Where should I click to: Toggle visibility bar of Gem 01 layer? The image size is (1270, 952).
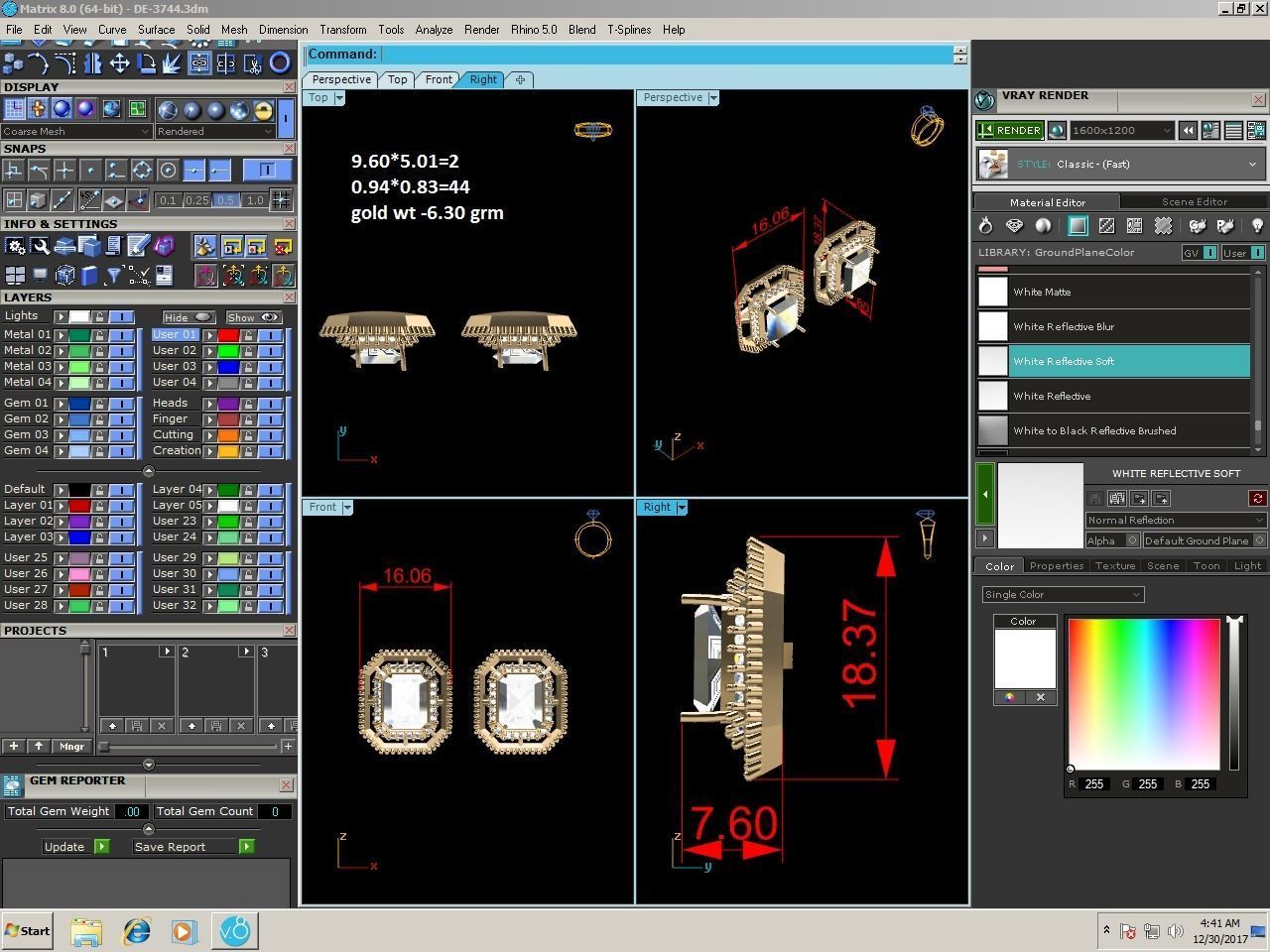(122, 404)
